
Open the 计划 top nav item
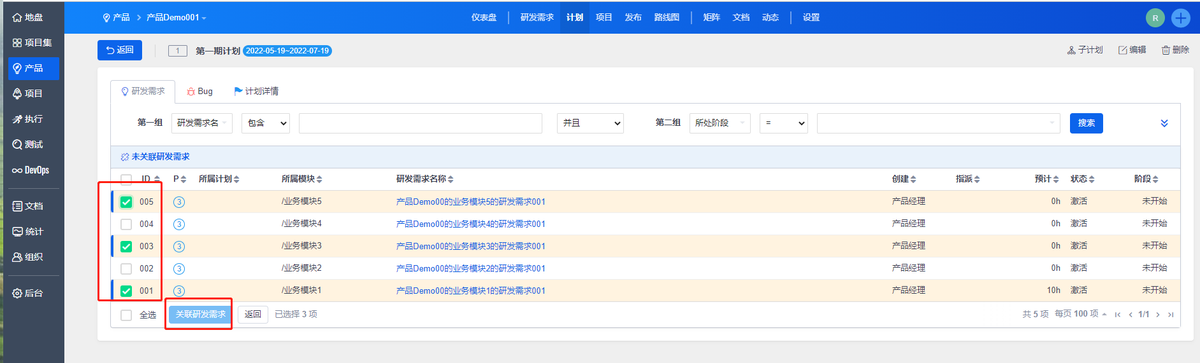point(574,18)
